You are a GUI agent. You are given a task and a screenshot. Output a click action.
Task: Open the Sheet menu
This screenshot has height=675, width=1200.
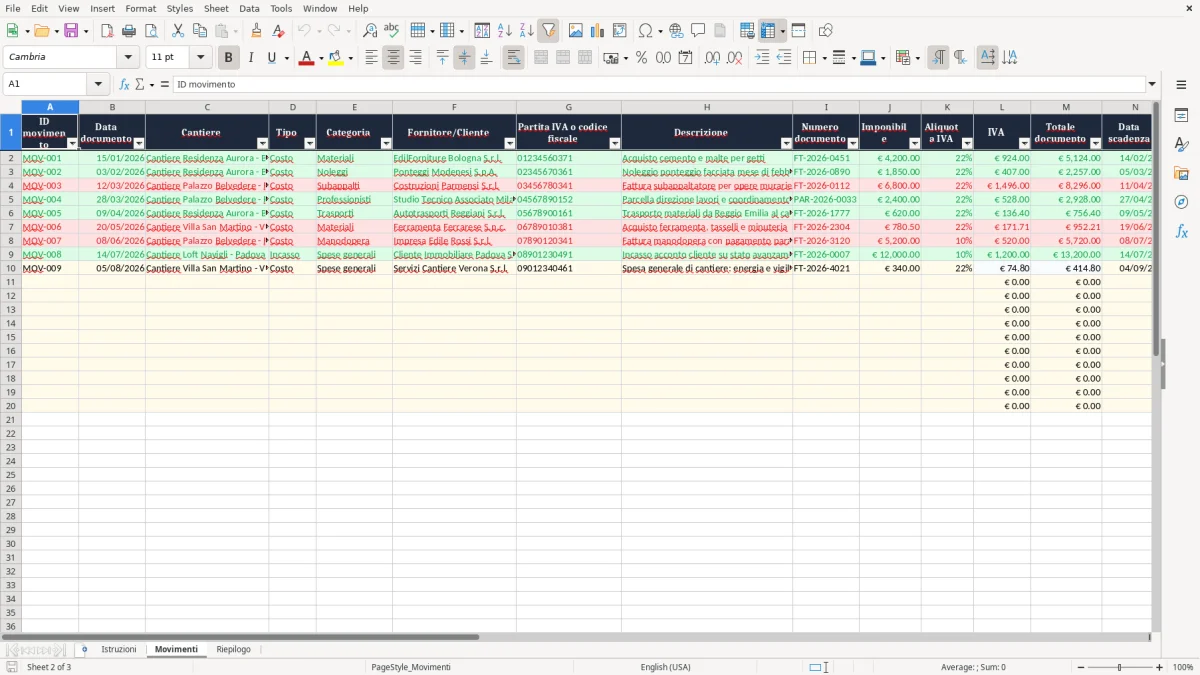click(216, 8)
